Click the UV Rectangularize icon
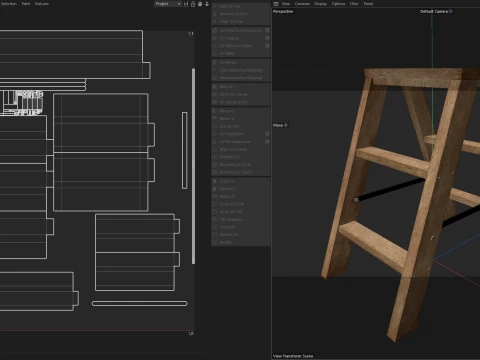The width and height of the screenshot is (480, 360). (215, 142)
